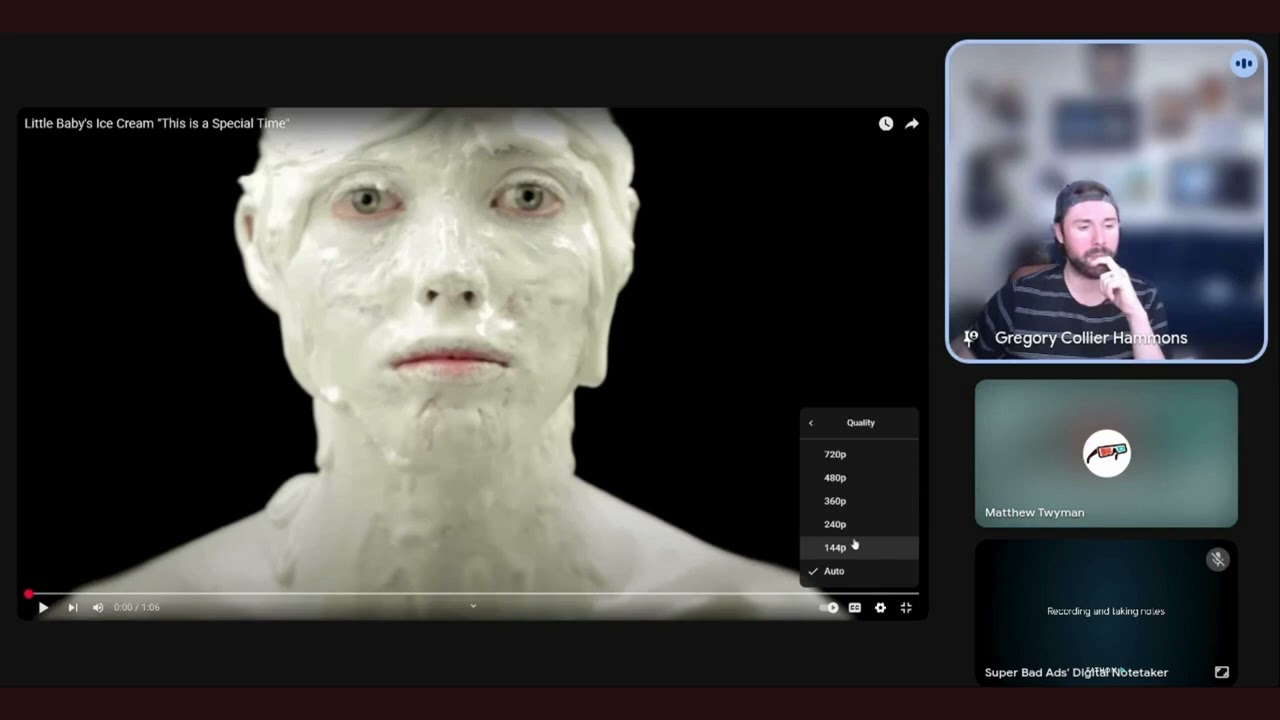Click the pin icon beside Gregory's name
Image resolution: width=1280 pixels, height=720 pixels.
coord(970,338)
